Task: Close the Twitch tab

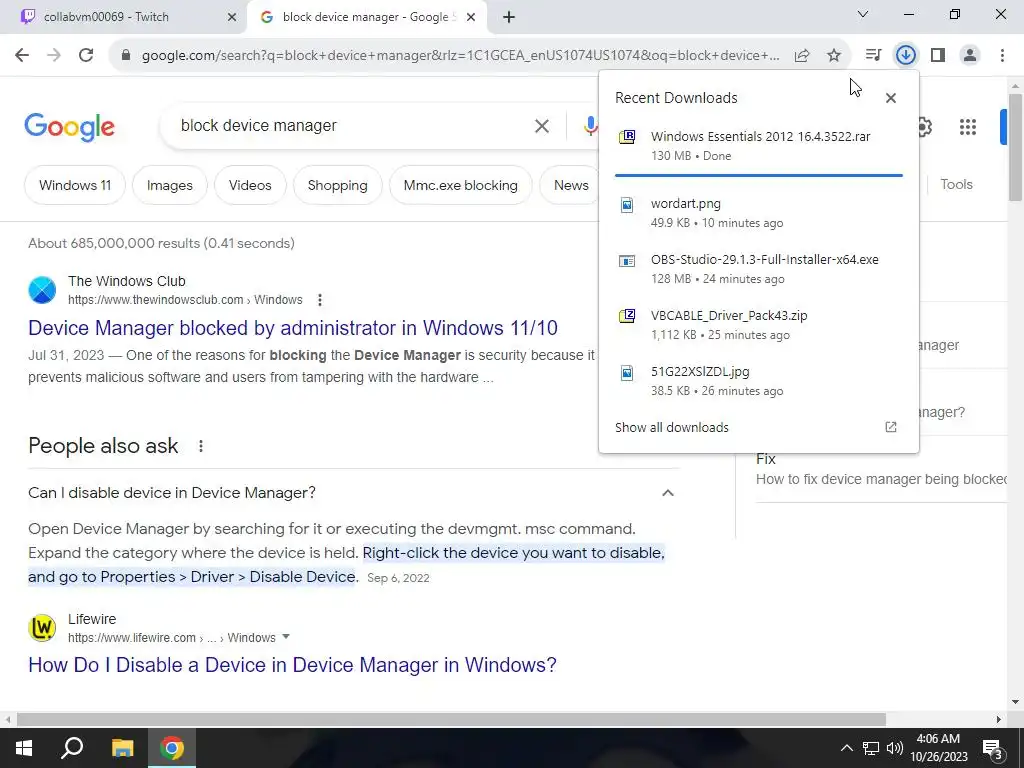Action: pyautogui.click(x=232, y=18)
